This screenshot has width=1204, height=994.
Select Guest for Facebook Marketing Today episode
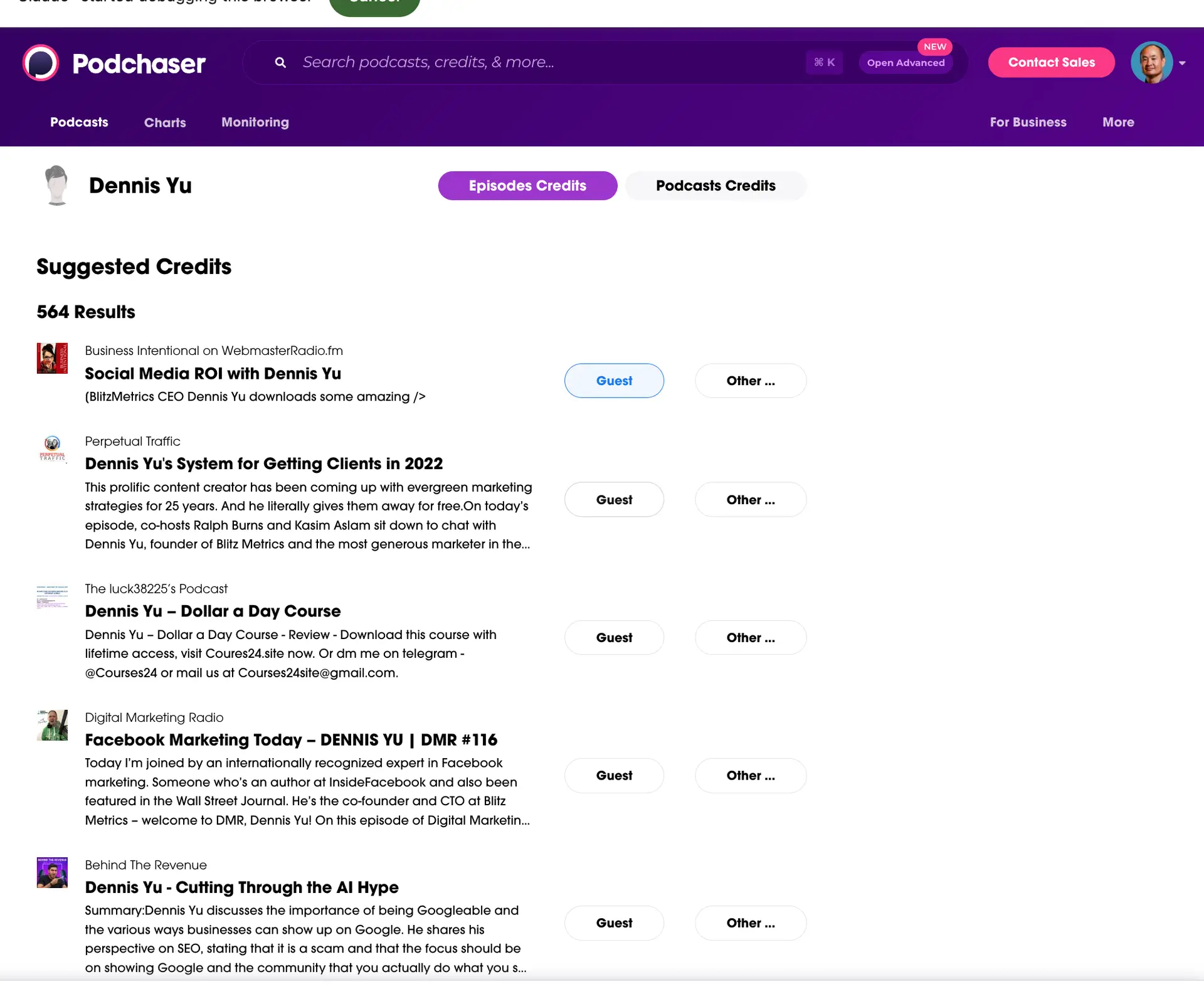coord(614,775)
